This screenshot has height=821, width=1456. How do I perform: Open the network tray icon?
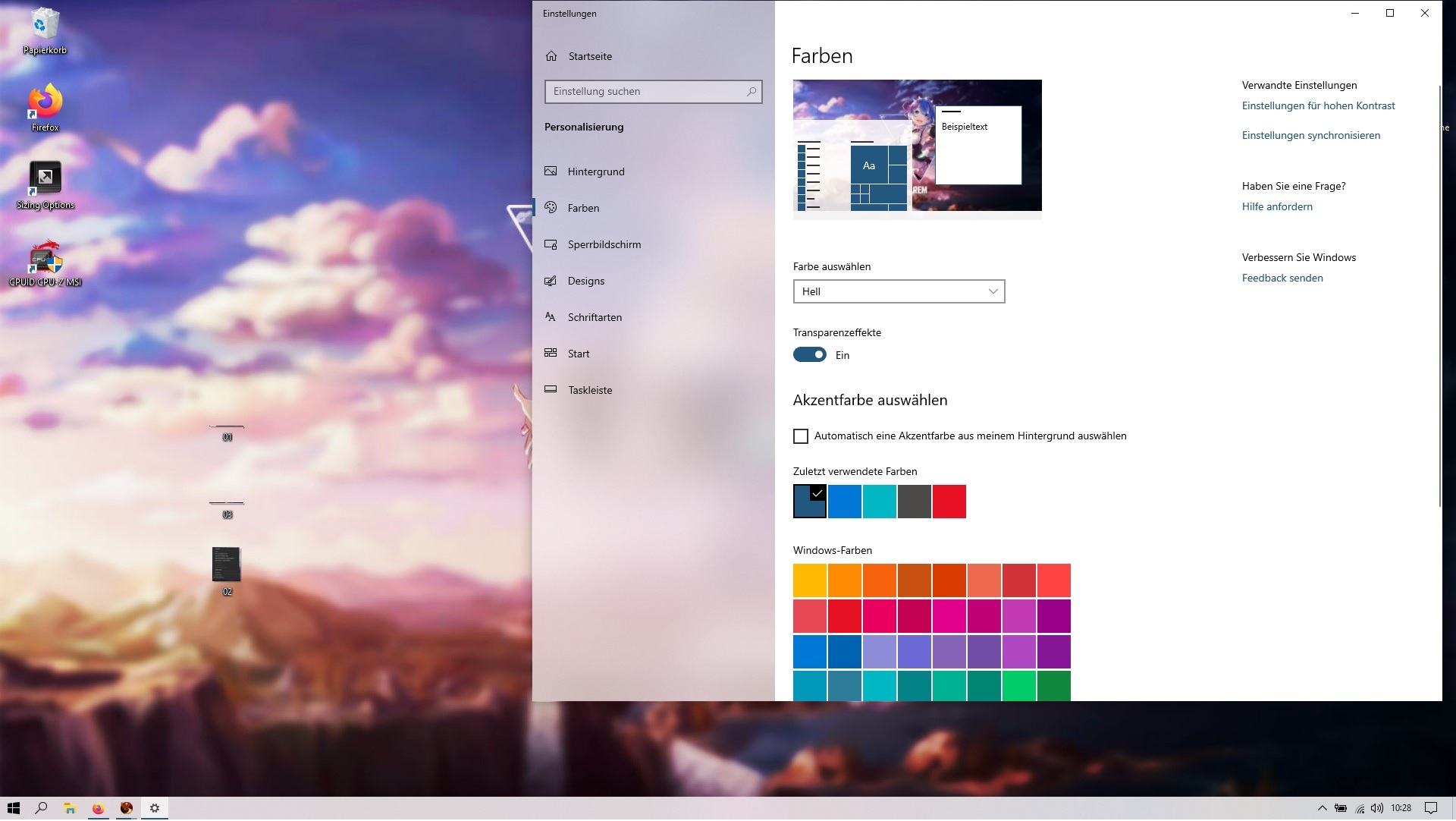pos(1360,809)
